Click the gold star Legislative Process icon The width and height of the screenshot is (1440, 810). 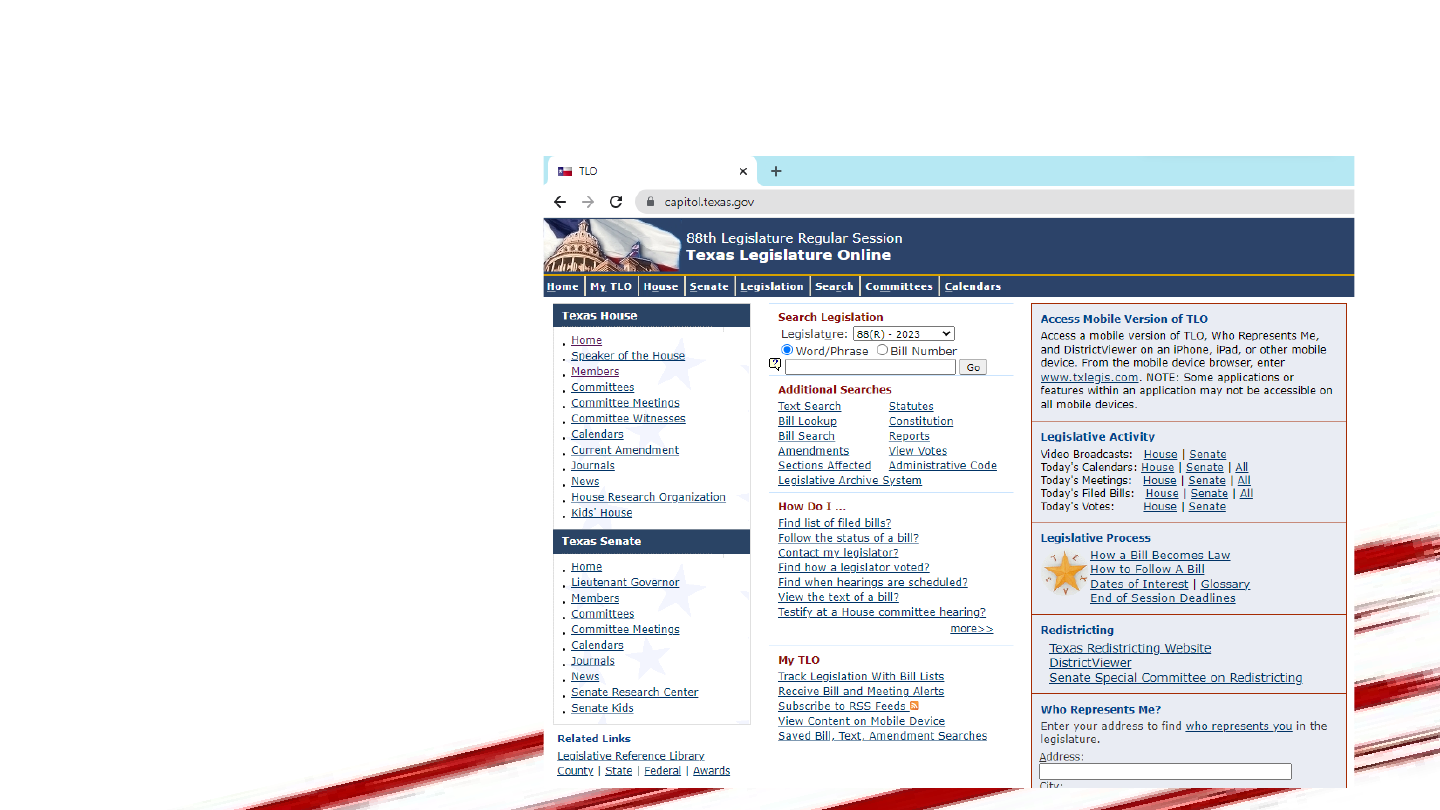pyautogui.click(x=1063, y=573)
